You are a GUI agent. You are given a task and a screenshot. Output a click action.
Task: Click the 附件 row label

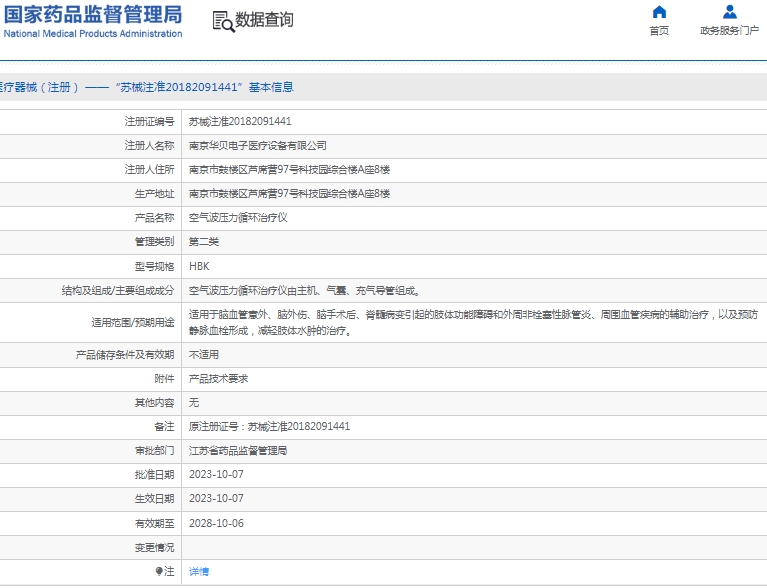tap(164, 379)
